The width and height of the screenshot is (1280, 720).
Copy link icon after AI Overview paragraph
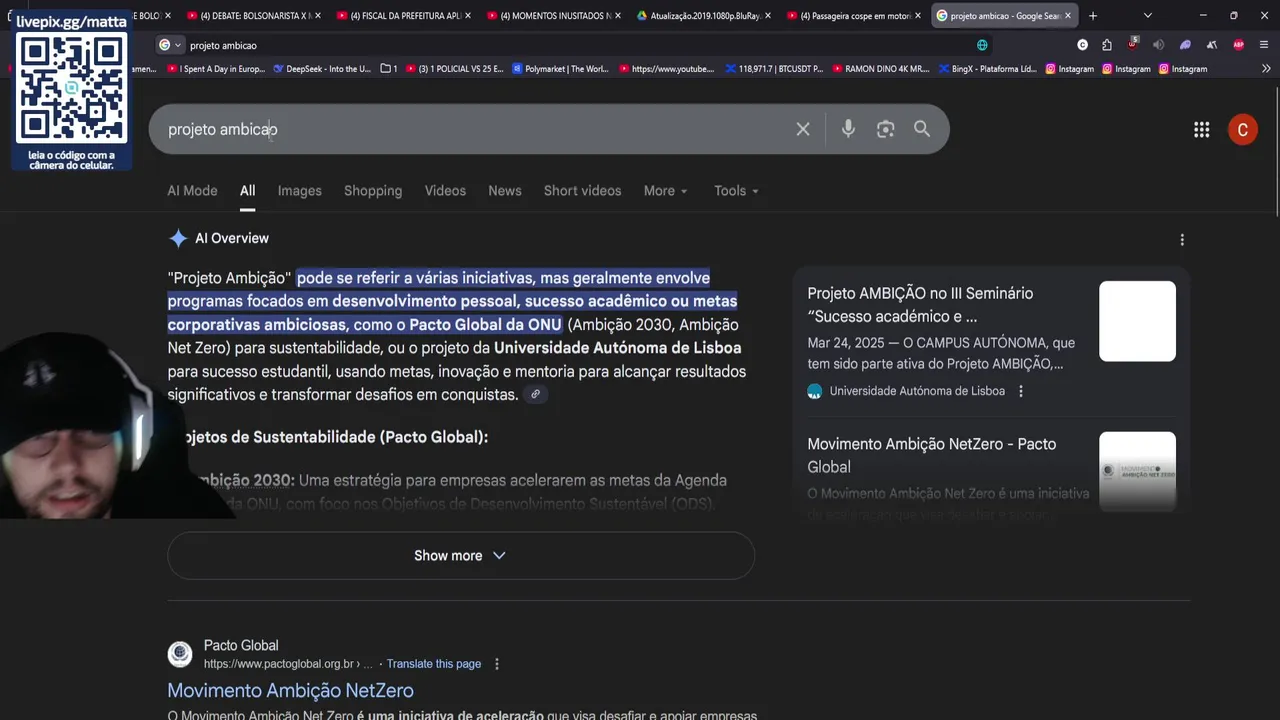(x=536, y=394)
